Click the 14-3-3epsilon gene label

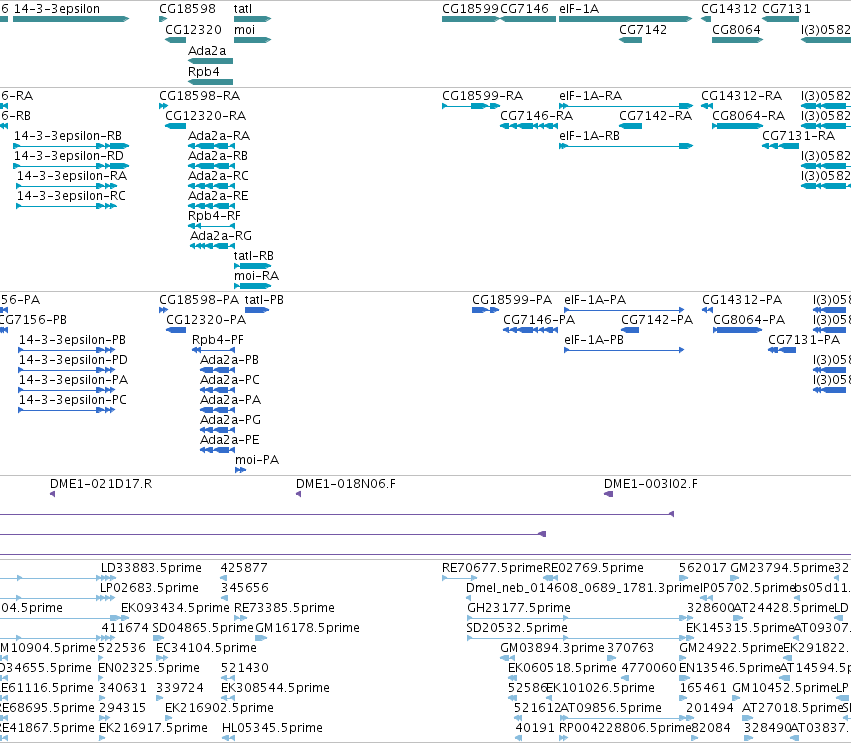[x=56, y=9]
